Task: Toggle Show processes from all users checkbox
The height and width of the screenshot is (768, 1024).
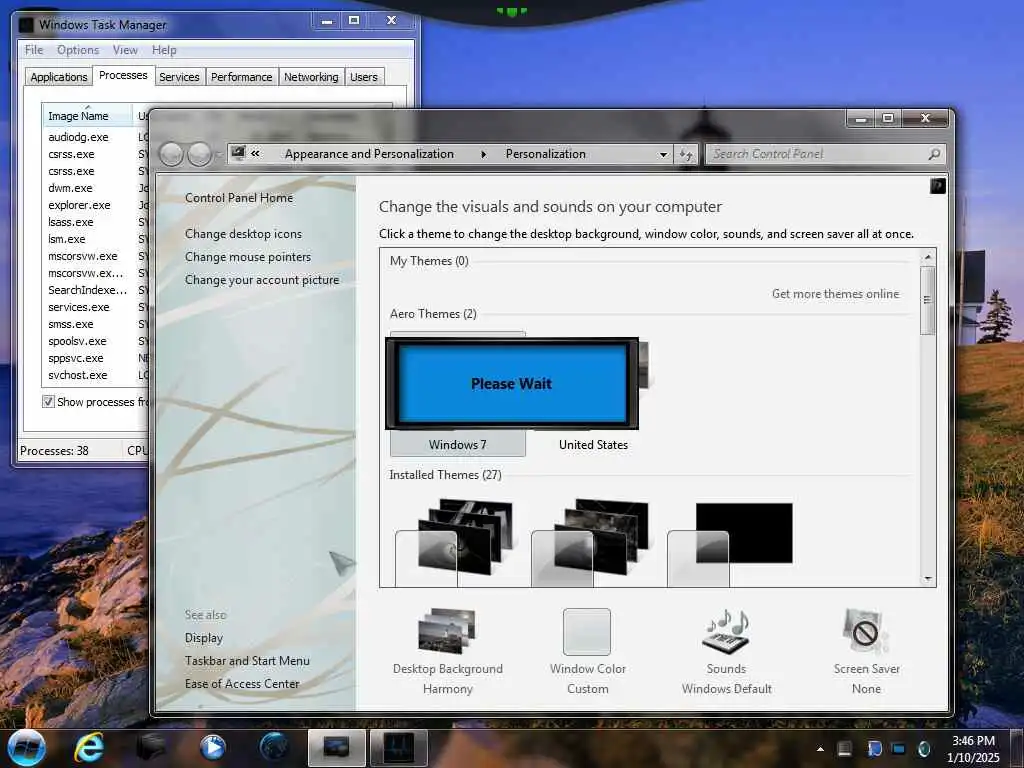Action: 48,401
